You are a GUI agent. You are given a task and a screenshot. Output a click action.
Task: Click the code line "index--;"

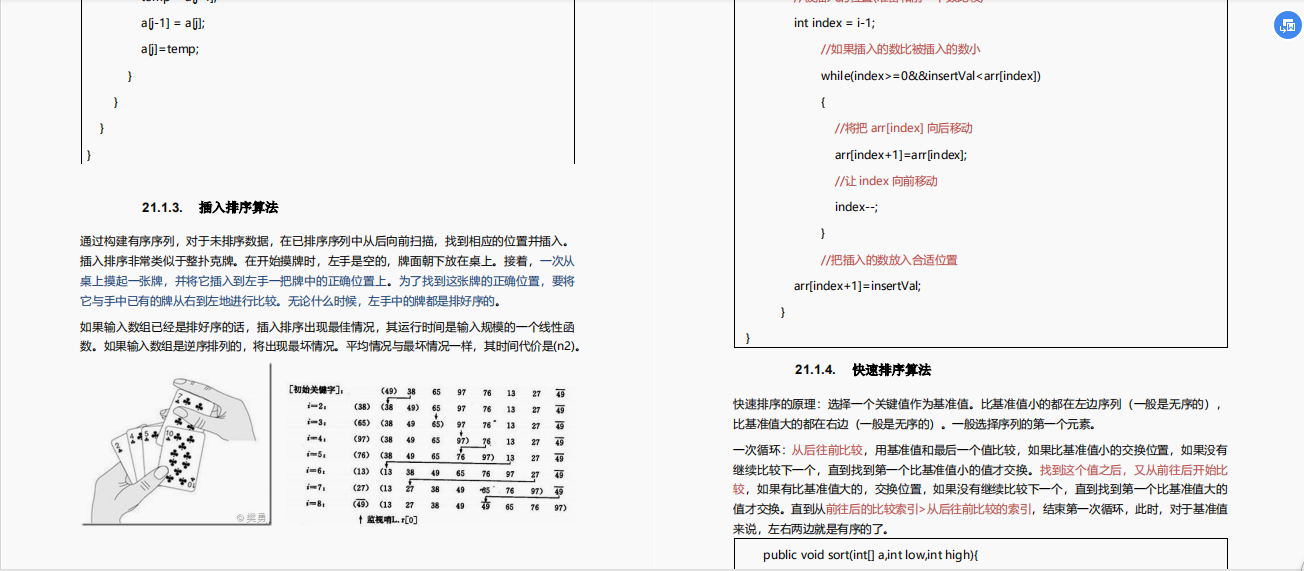856,207
